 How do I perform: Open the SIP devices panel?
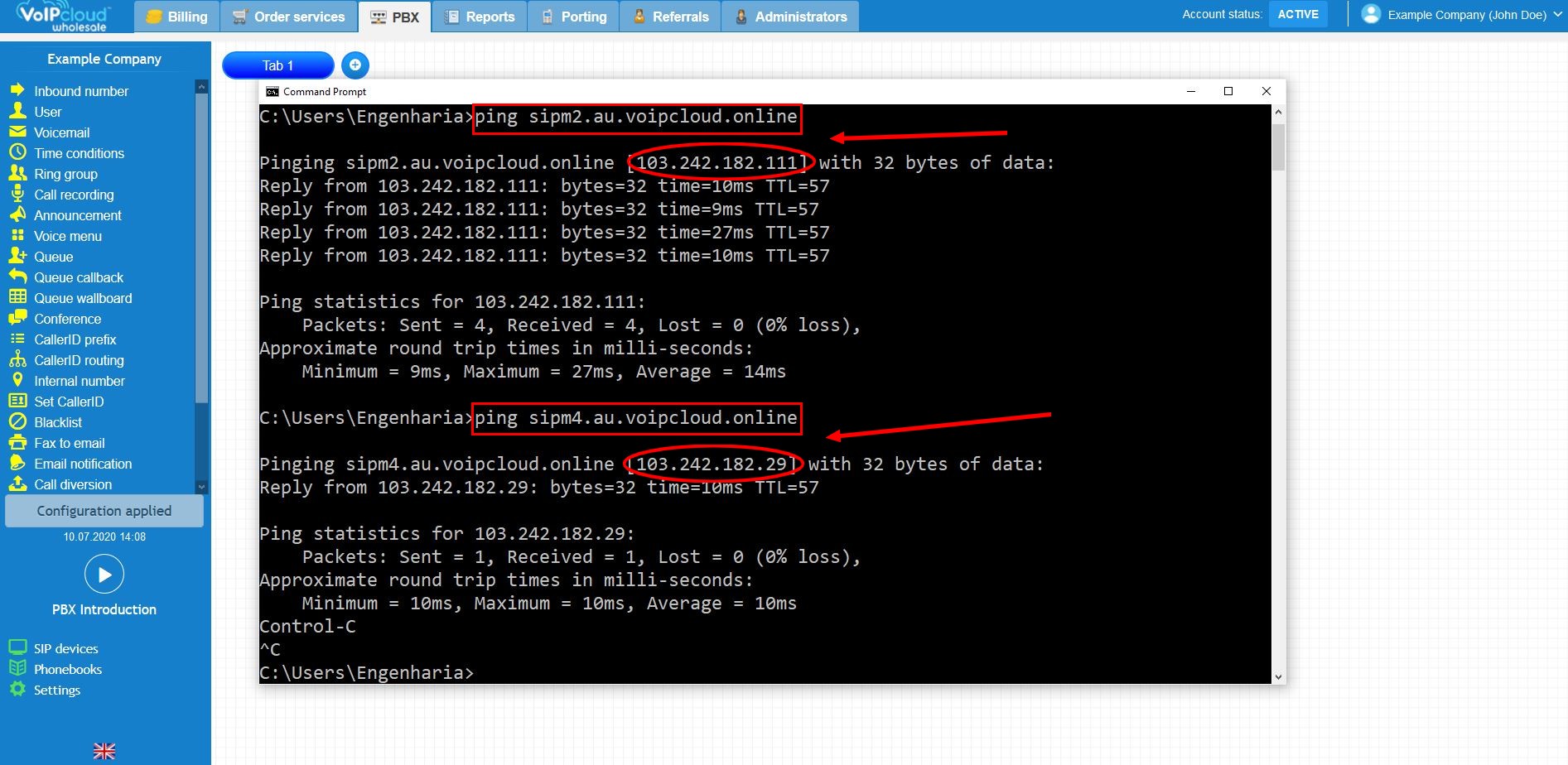(65, 647)
